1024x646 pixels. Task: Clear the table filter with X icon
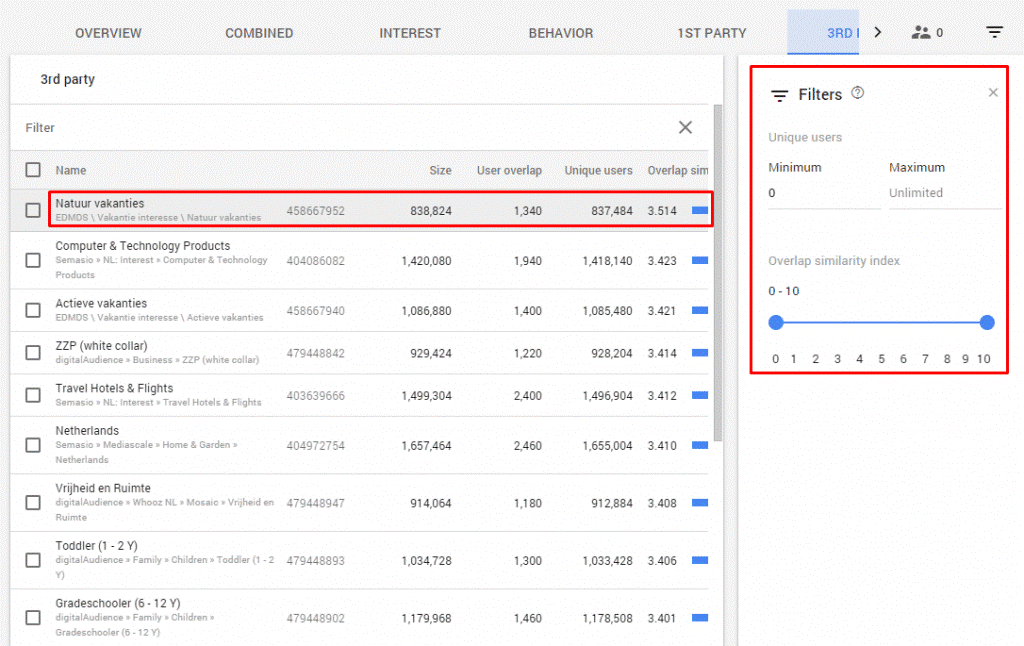tap(685, 127)
